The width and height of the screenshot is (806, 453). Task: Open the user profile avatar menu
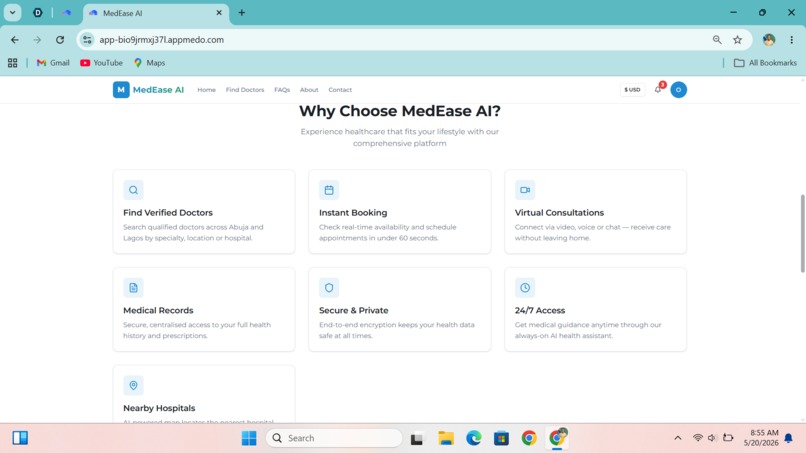pos(679,89)
